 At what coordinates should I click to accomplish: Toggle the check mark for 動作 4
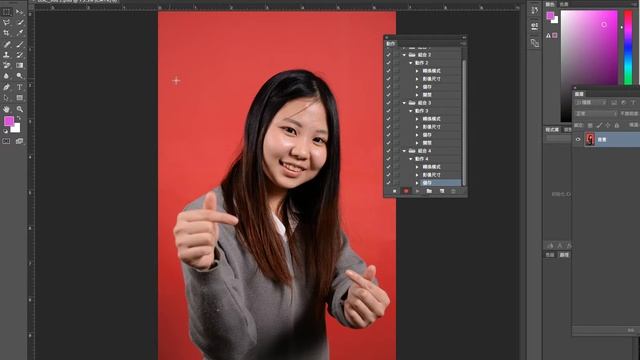click(389, 159)
